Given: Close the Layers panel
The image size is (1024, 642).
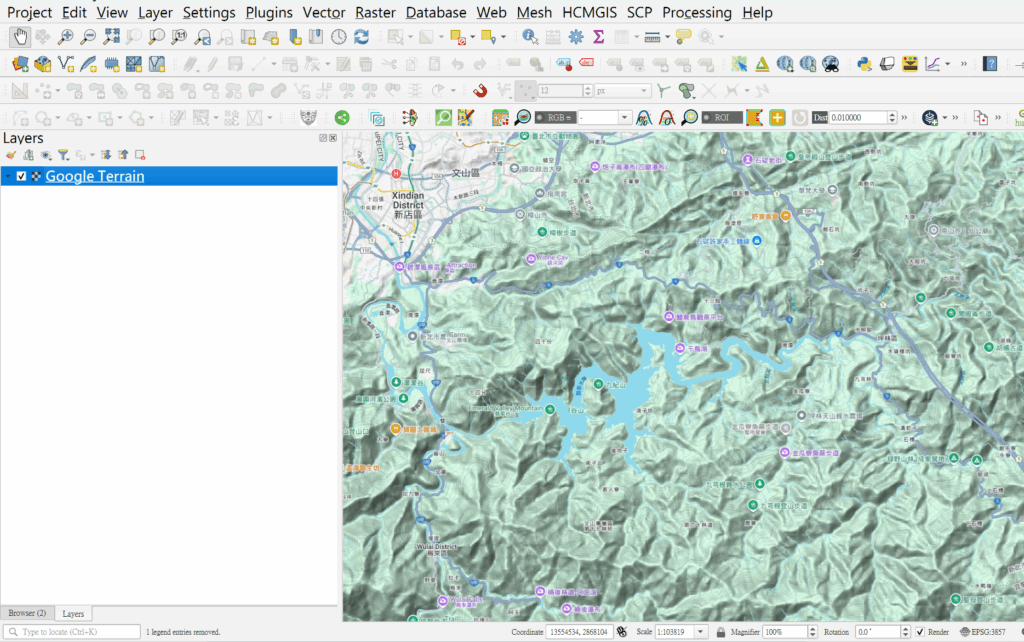Looking at the screenshot, I should (x=333, y=138).
